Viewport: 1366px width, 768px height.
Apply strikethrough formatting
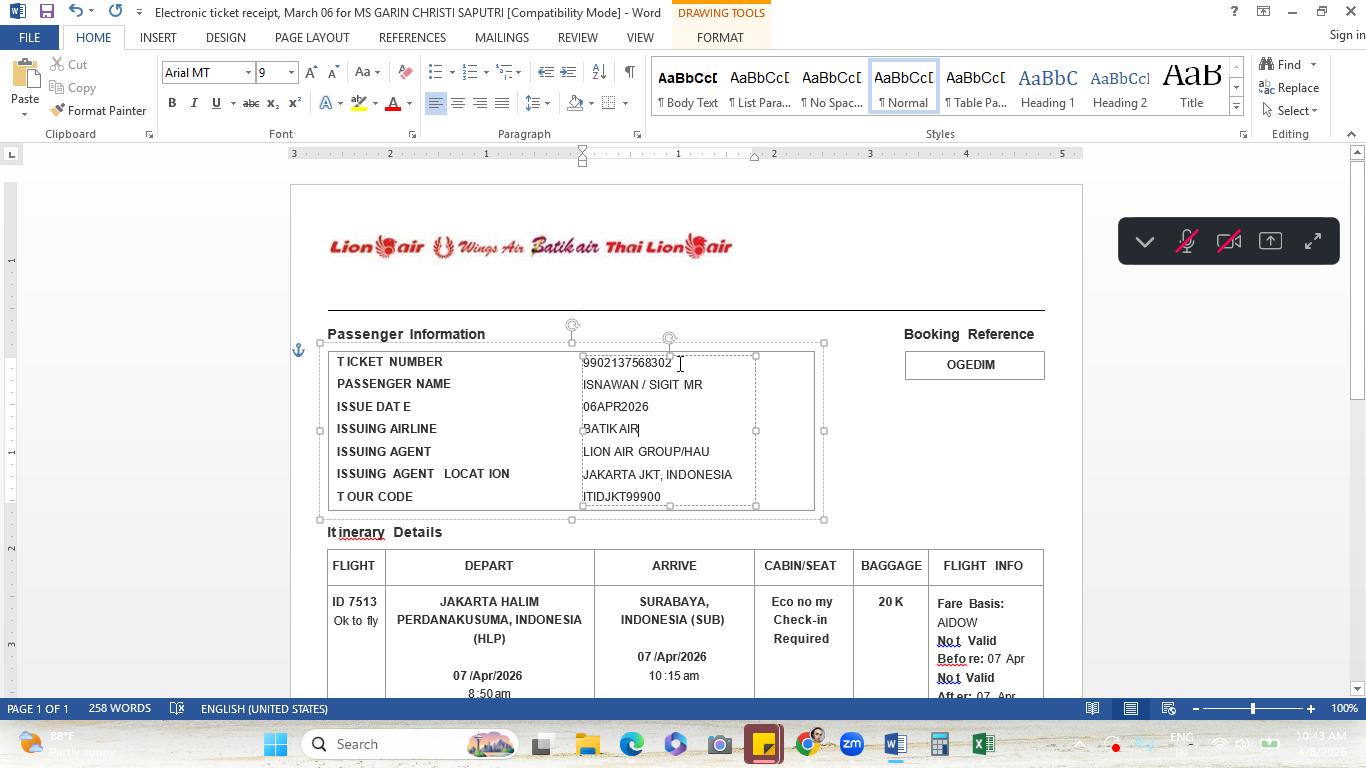(x=251, y=103)
